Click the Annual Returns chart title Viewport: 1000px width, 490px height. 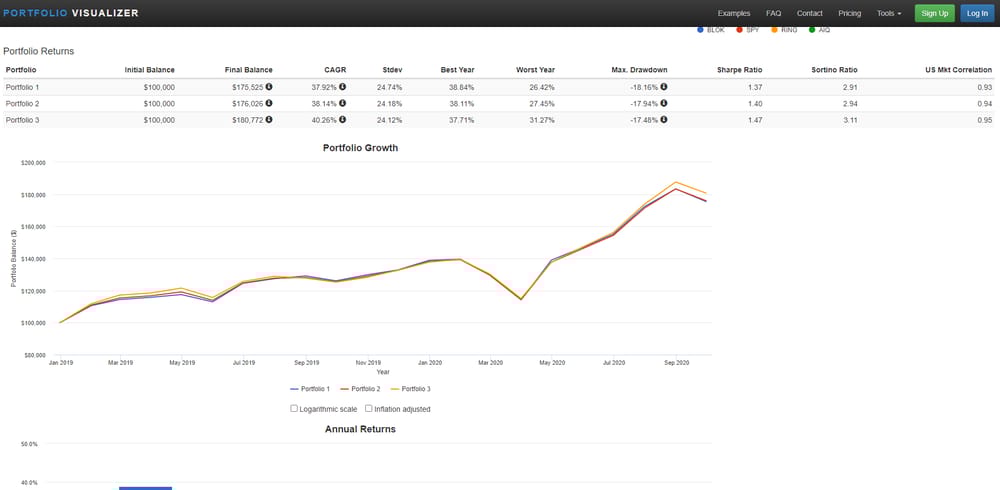pos(360,429)
